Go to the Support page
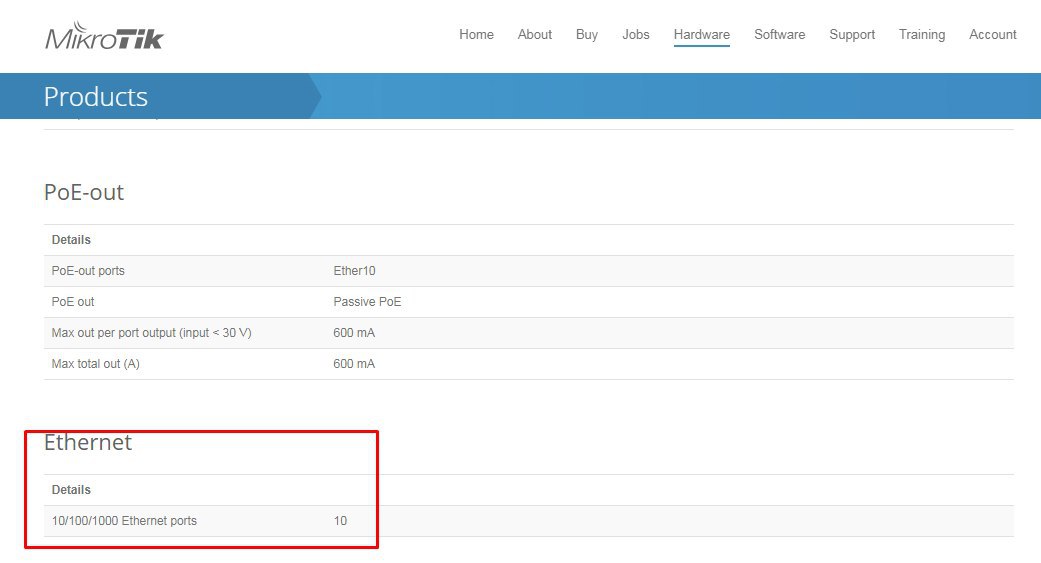 click(x=852, y=35)
